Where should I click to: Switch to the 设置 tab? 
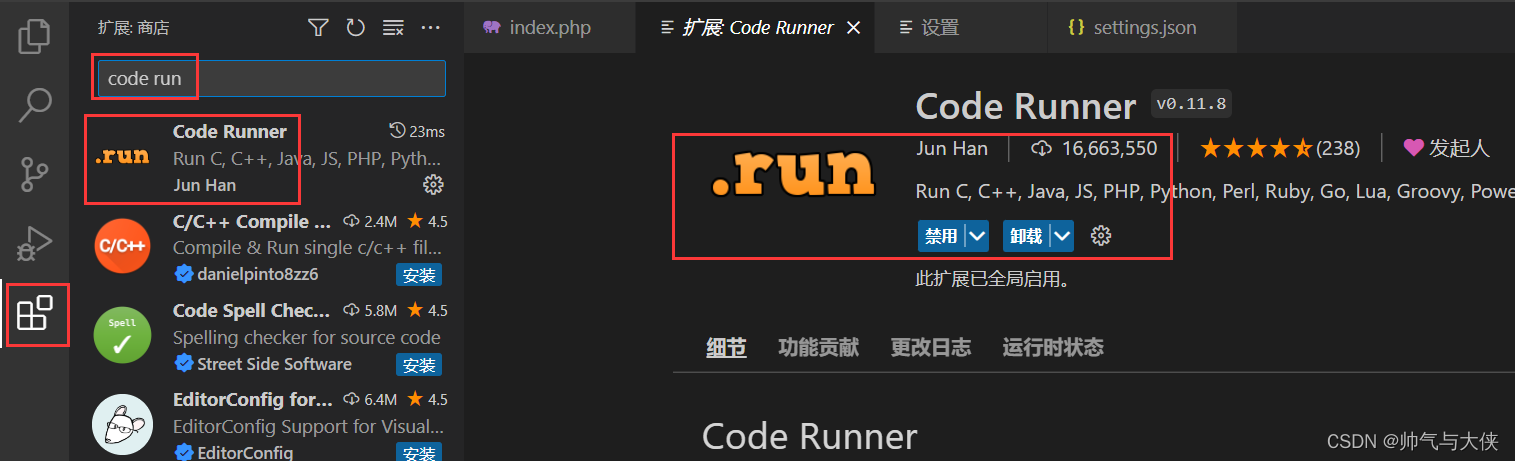(x=960, y=27)
